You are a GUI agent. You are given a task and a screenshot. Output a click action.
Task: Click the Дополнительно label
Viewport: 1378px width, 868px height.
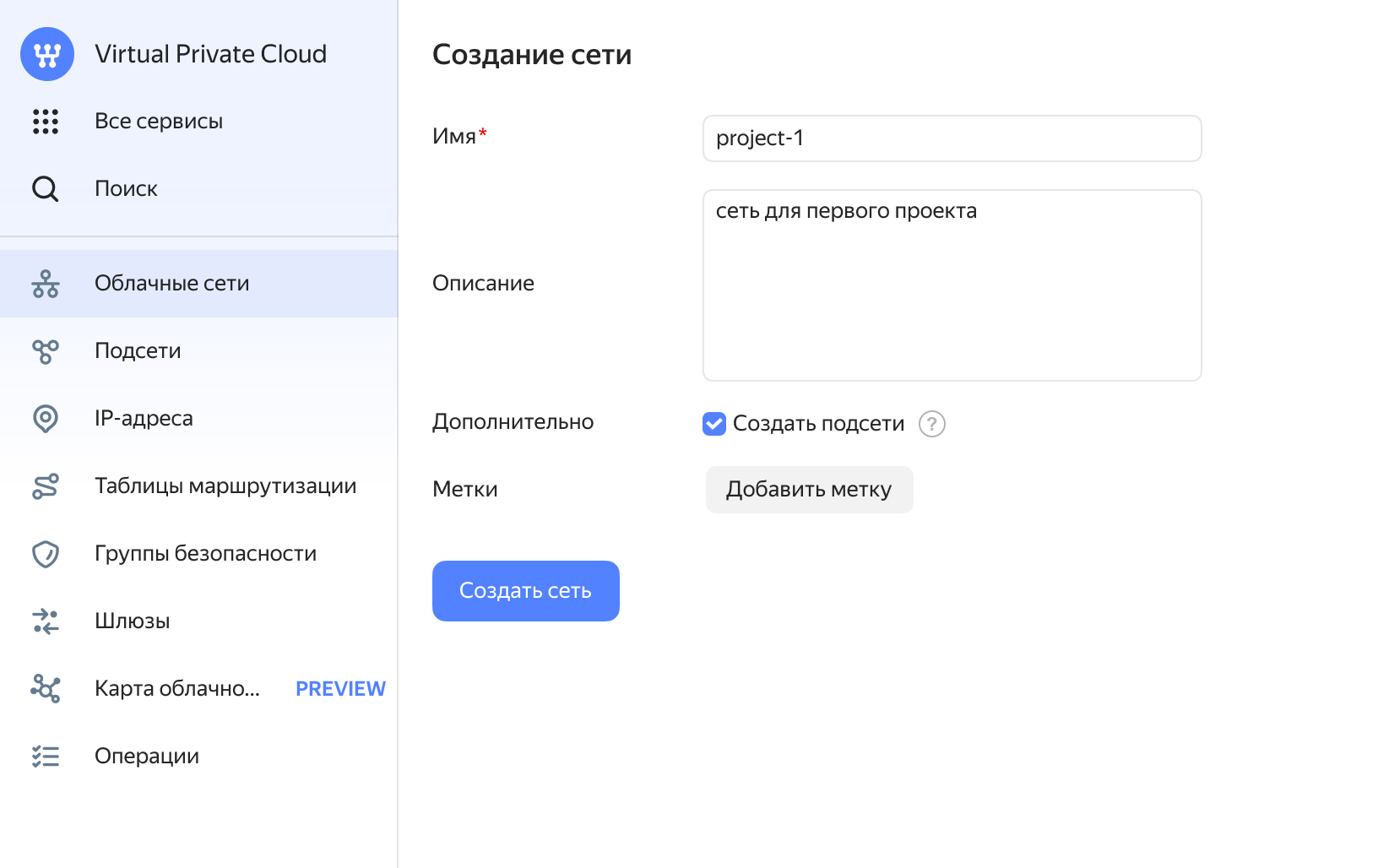coord(513,421)
